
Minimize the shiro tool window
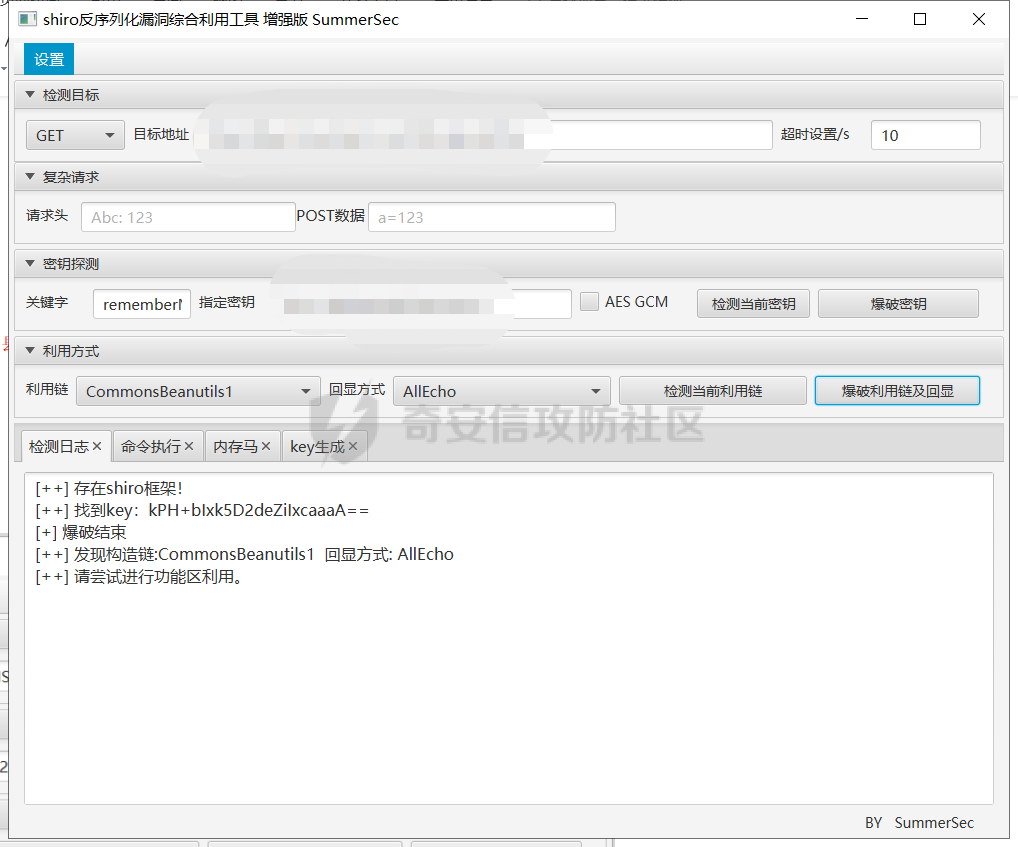862,19
